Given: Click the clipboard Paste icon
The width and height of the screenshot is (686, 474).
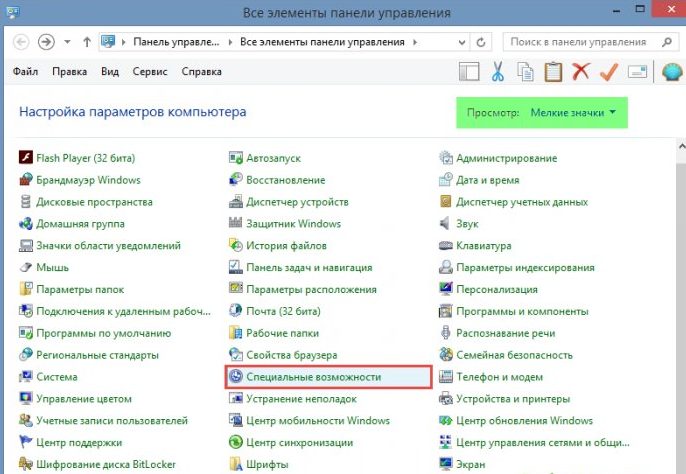Looking at the screenshot, I should 552,72.
